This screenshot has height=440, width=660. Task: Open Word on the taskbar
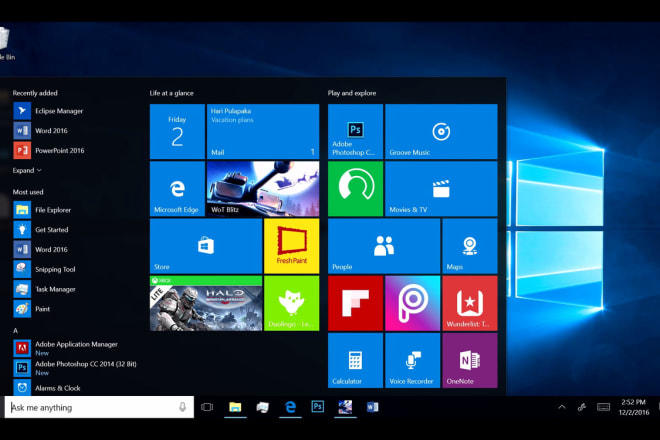(x=373, y=407)
